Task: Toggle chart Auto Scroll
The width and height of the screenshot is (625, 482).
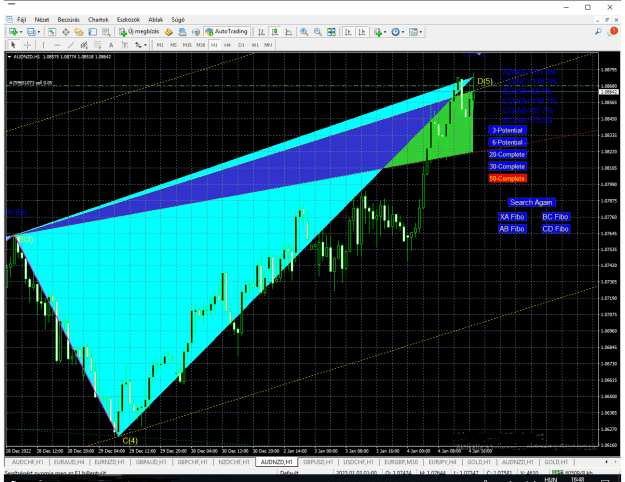Action: click(x=348, y=32)
